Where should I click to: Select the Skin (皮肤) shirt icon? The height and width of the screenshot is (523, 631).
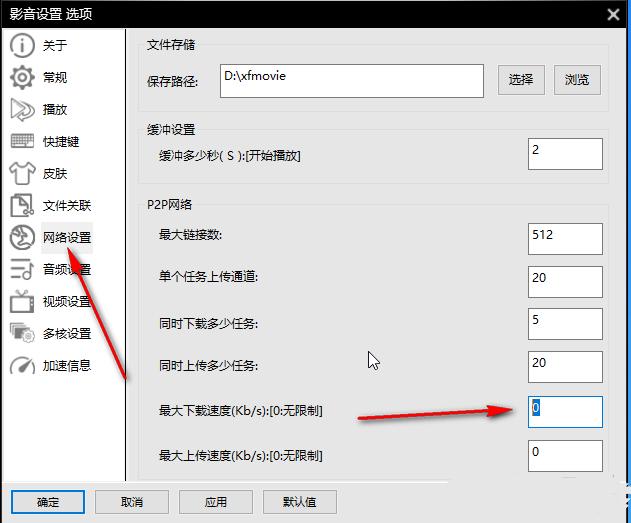(x=22, y=174)
